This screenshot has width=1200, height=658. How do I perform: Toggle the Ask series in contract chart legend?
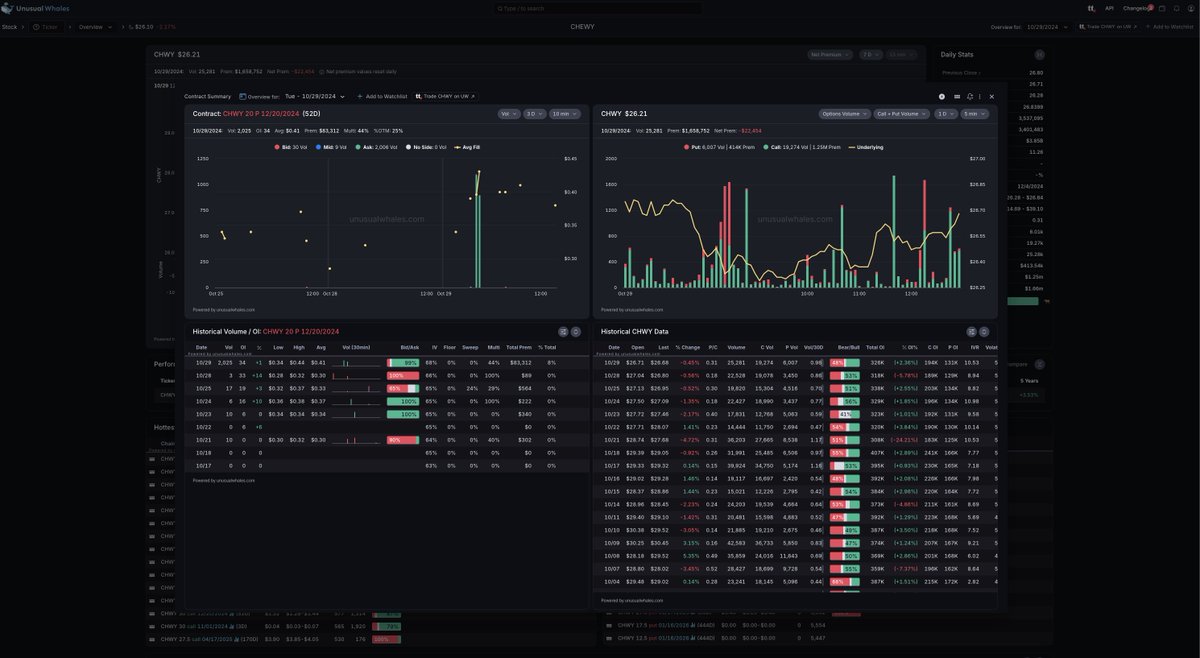378,147
